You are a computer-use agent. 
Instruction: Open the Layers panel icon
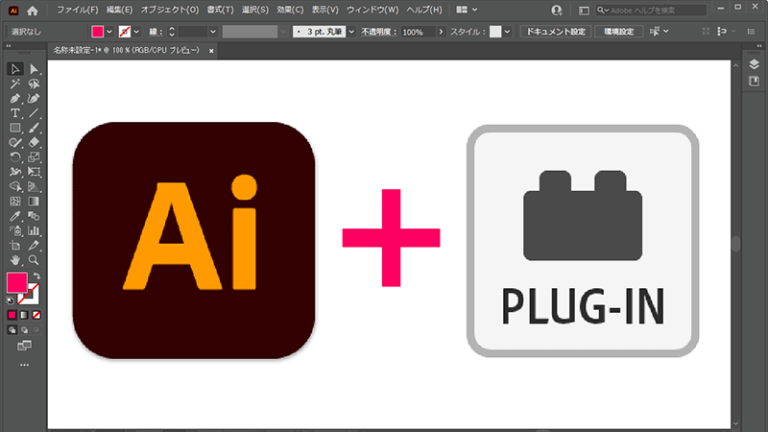click(x=755, y=64)
